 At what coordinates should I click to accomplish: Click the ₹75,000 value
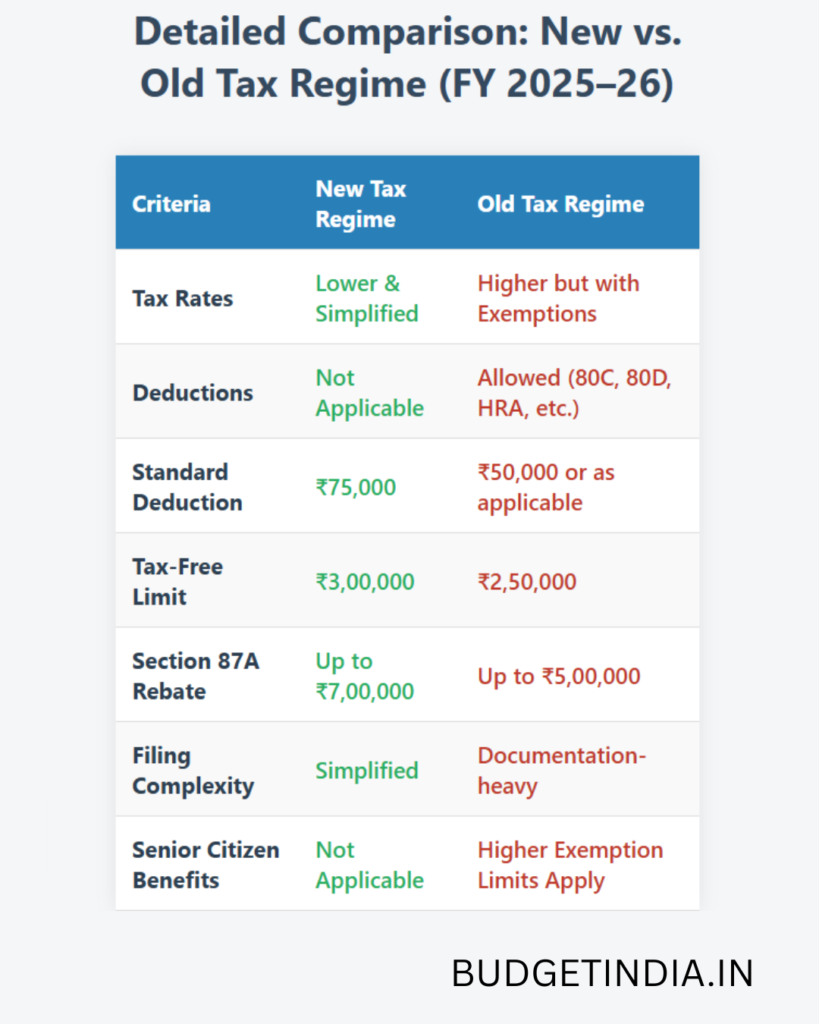(355, 487)
